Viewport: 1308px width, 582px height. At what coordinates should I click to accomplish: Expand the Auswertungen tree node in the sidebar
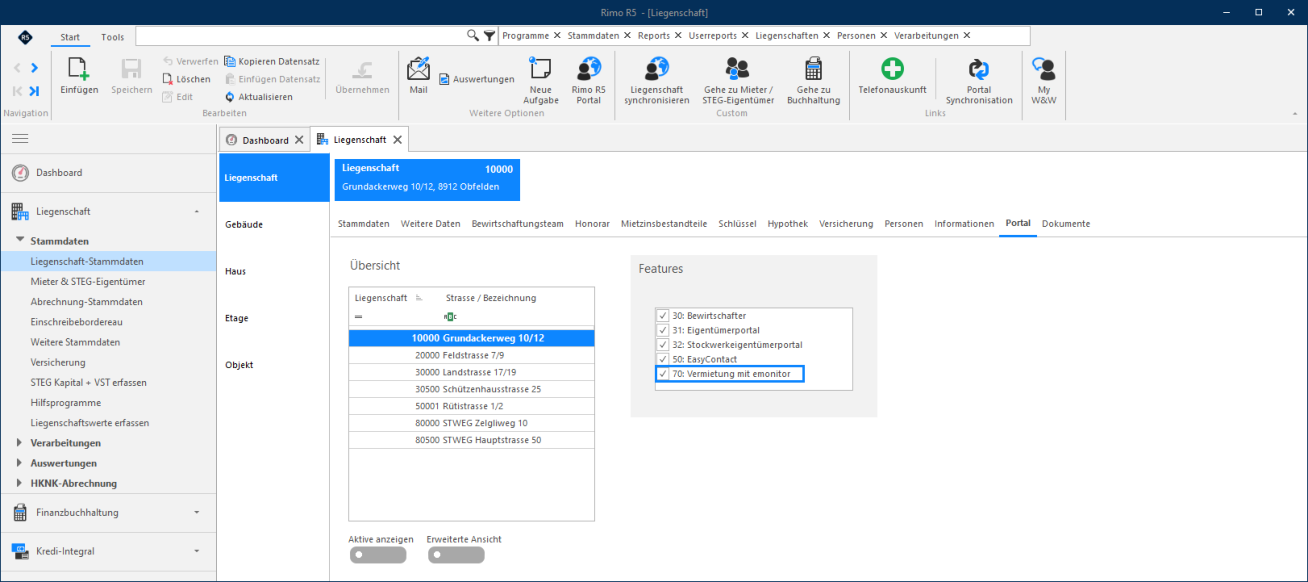click(x=20, y=463)
